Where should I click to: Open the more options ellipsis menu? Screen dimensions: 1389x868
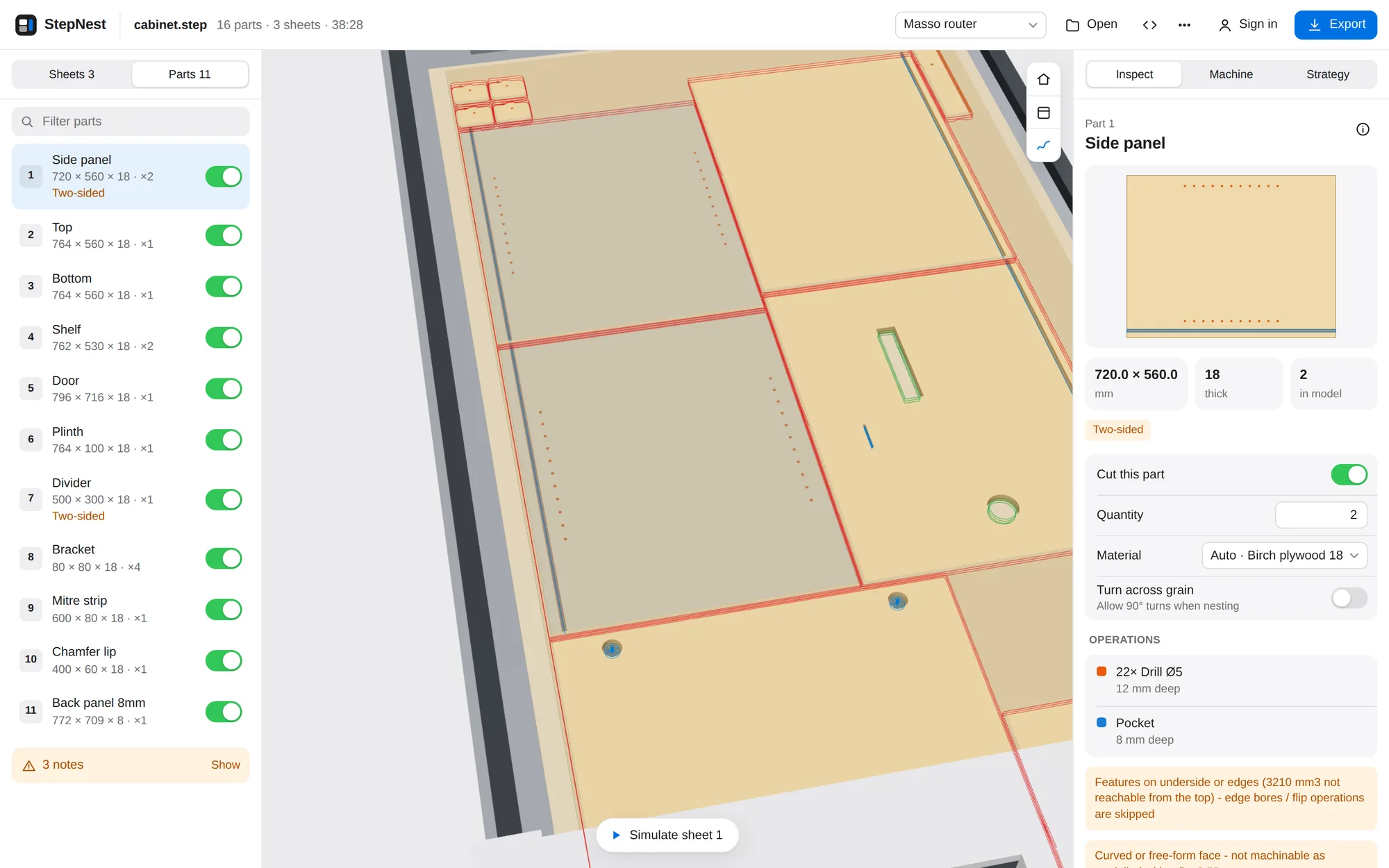[1184, 25]
